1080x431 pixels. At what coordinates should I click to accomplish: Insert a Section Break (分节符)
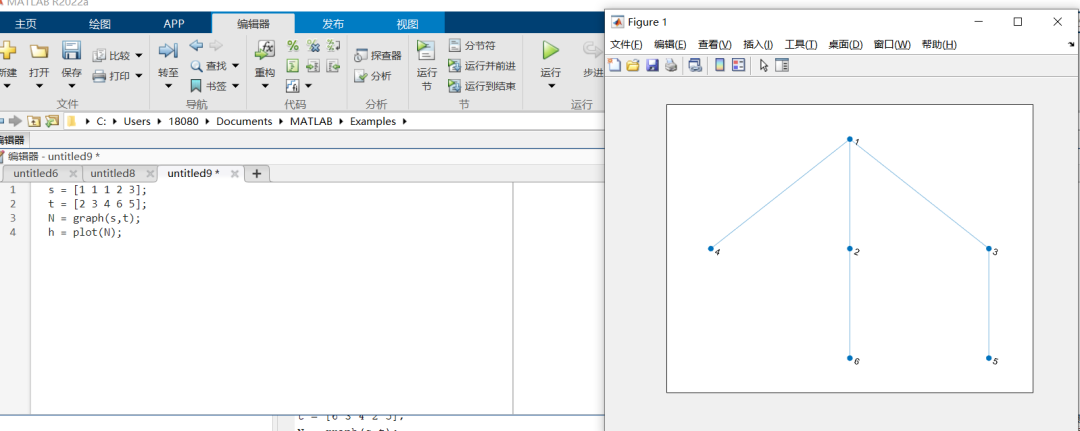click(472, 46)
